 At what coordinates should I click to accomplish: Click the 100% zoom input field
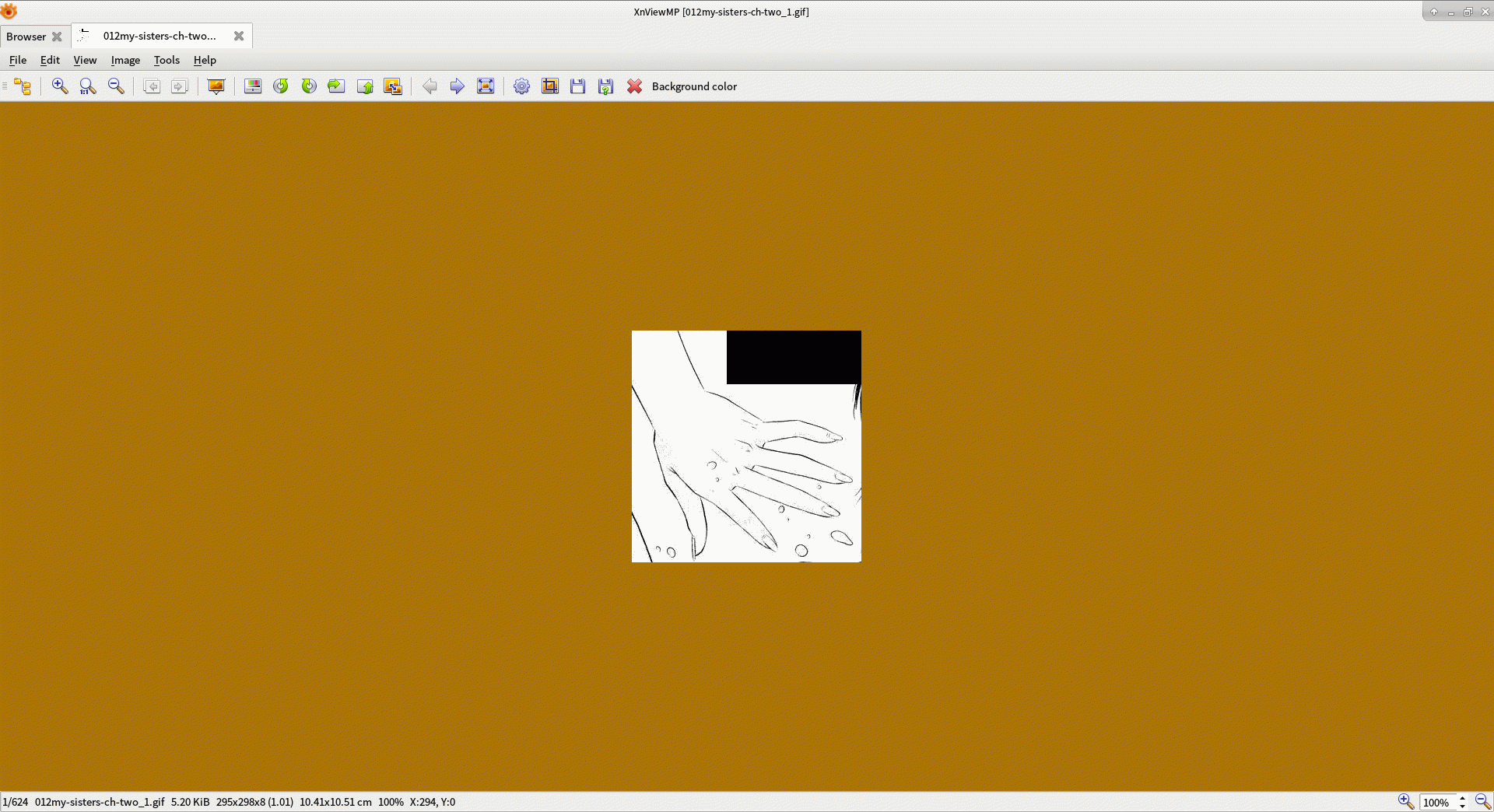pos(1436,803)
